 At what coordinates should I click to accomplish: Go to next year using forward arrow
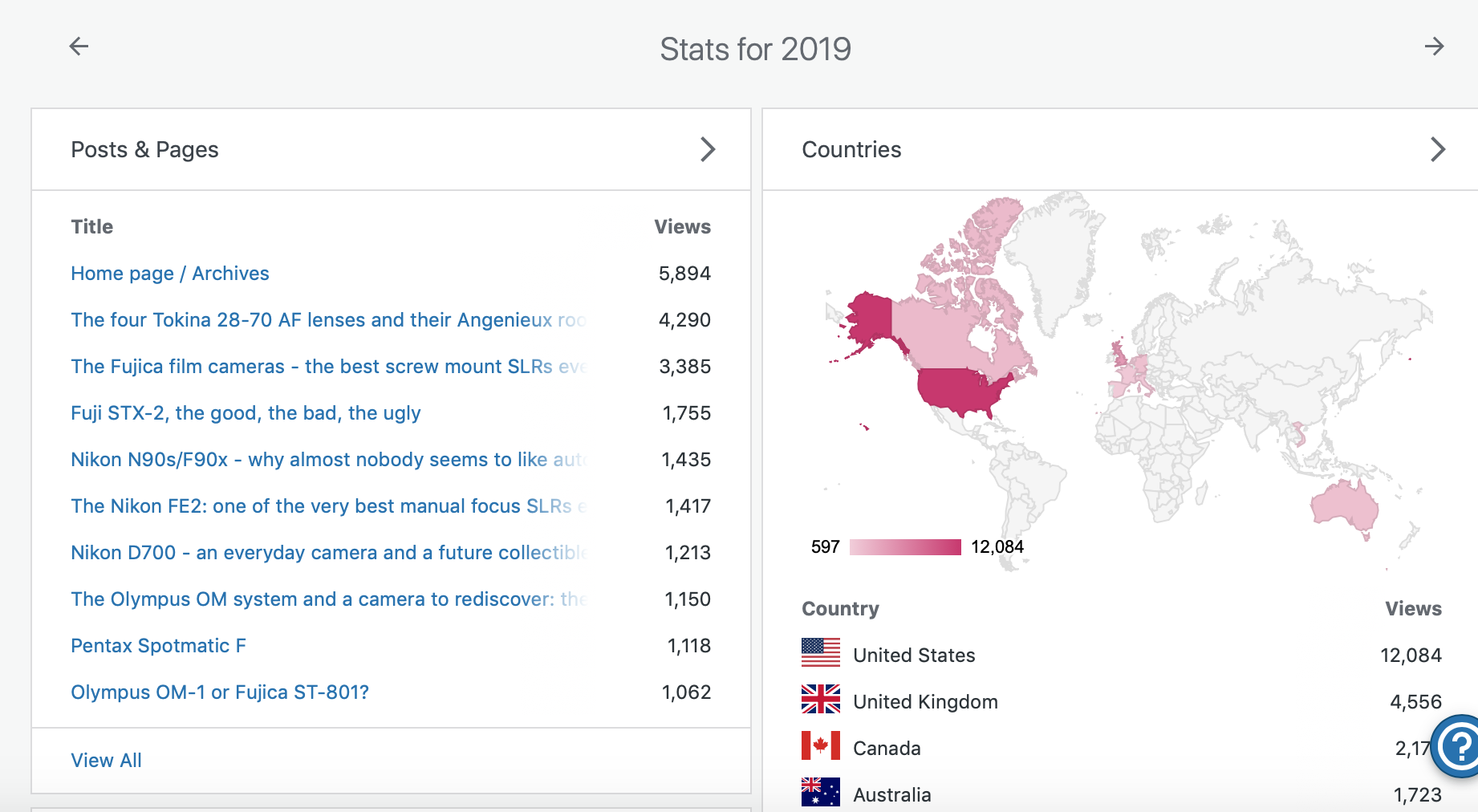[x=1434, y=47]
